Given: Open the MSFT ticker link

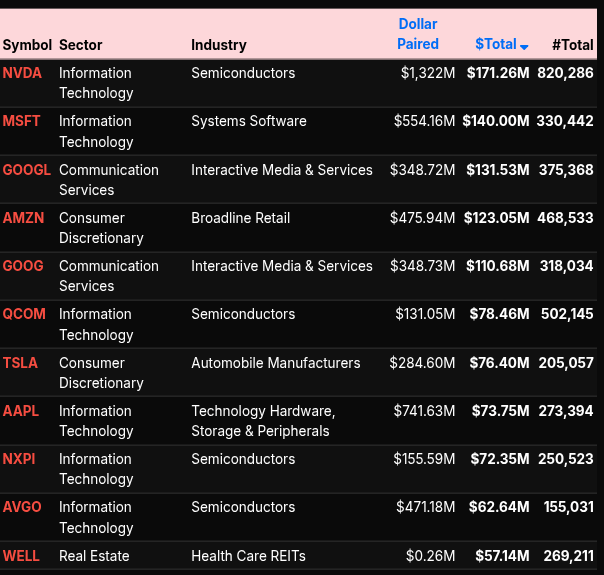Looking at the screenshot, I should [22, 121].
